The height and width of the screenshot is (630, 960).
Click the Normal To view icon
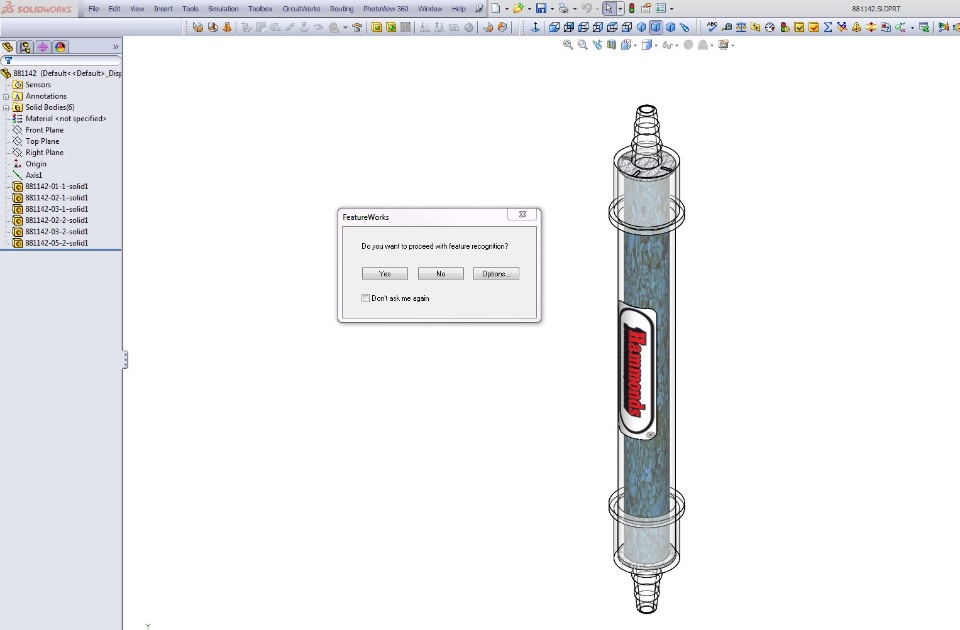[x=535, y=27]
